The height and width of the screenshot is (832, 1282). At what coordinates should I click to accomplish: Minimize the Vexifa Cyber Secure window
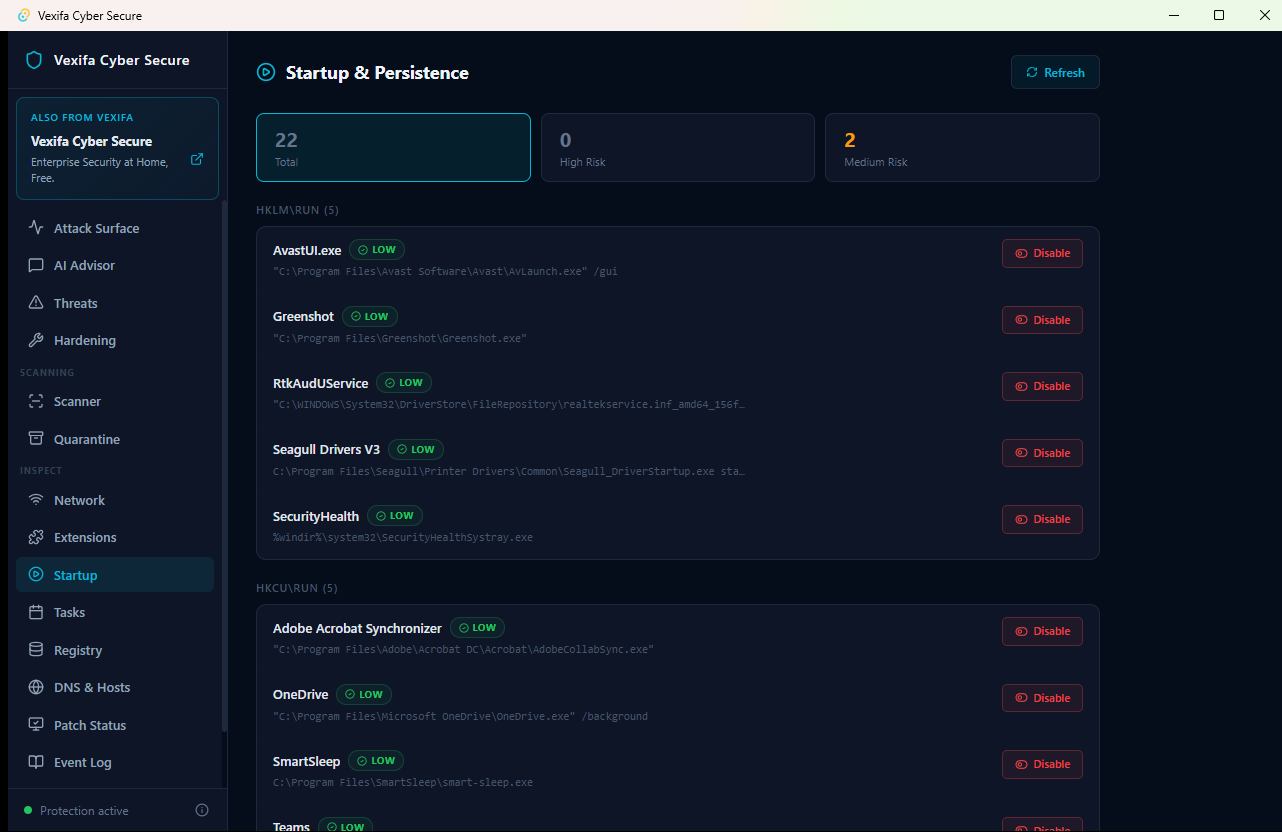pyautogui.click(x=1174, y=15)
